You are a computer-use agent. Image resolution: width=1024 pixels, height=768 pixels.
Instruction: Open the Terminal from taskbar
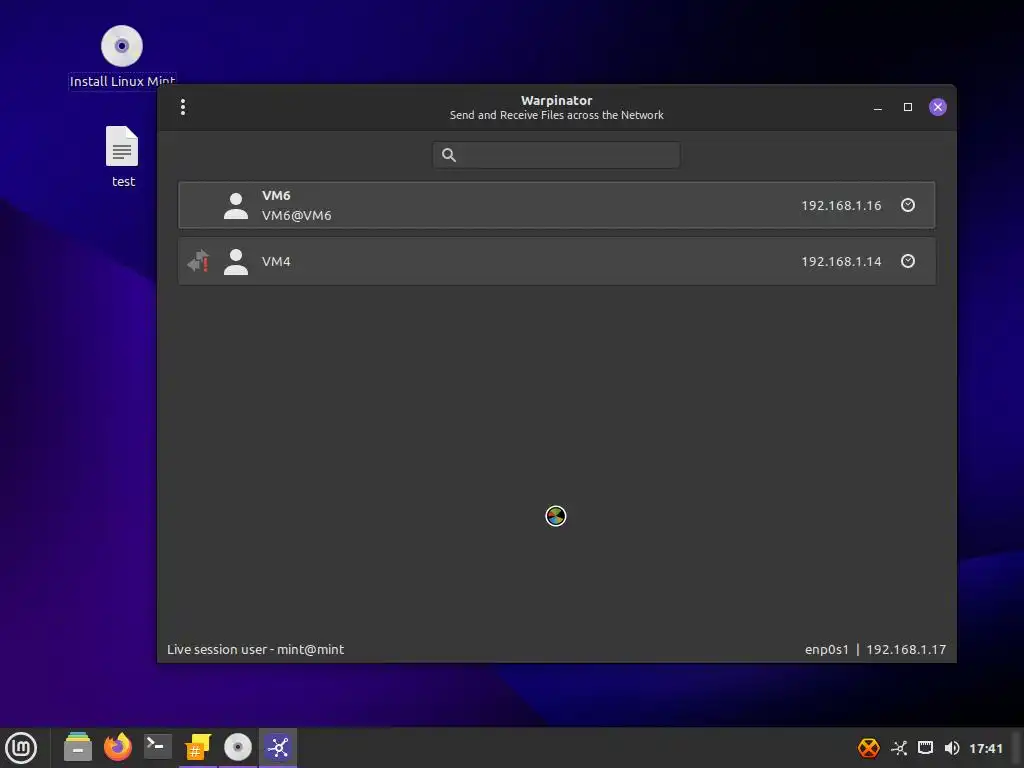coord(157,747)
